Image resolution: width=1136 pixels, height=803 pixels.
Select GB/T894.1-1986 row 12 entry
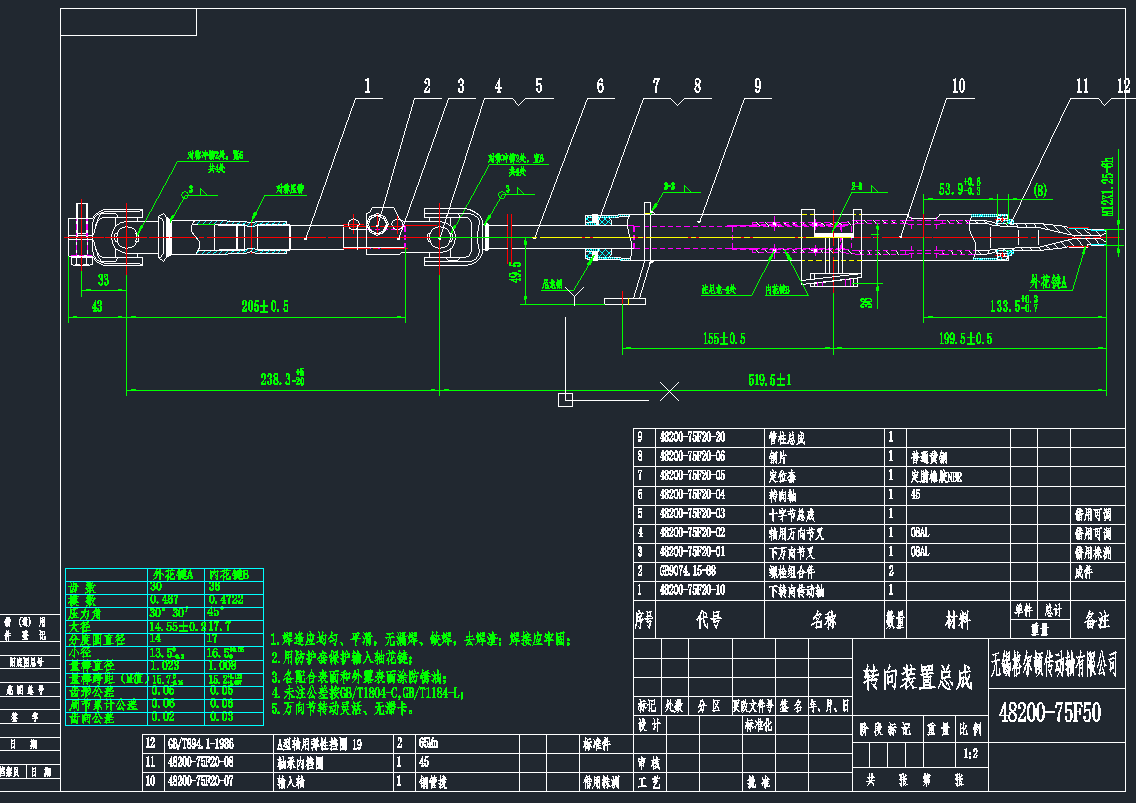pyautogui.click(x=203, y=744)
